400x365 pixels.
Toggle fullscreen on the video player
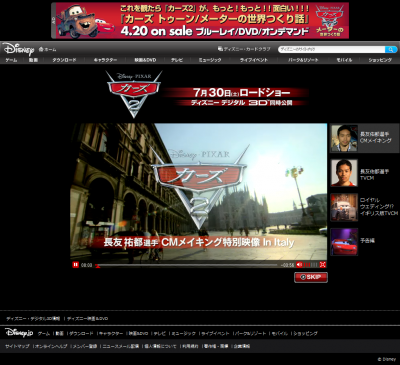point(322,265)
